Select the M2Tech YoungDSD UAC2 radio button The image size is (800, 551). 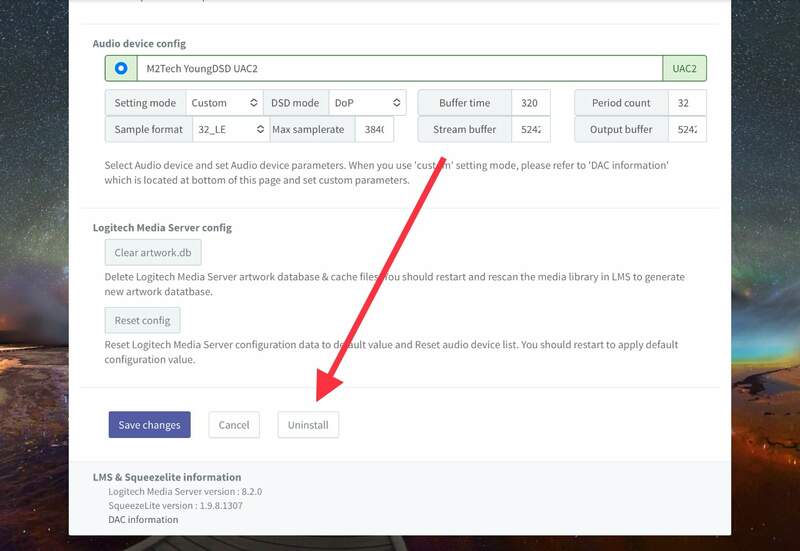click(x=121, y=68)
